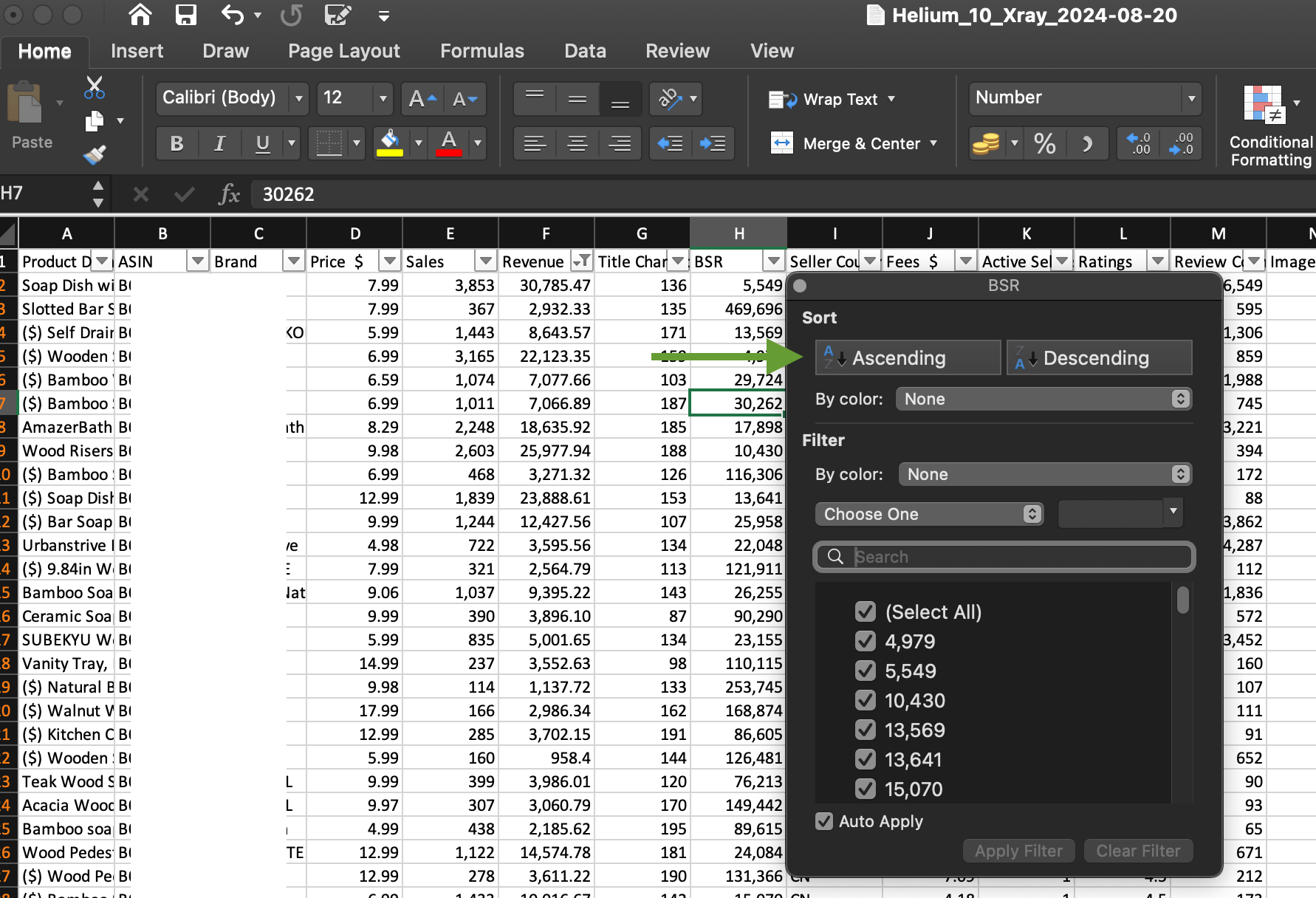Uncheck the 13,641 filter value
Image resolution: width=1316 pixels, height=898 pixels.
(866, 759)
